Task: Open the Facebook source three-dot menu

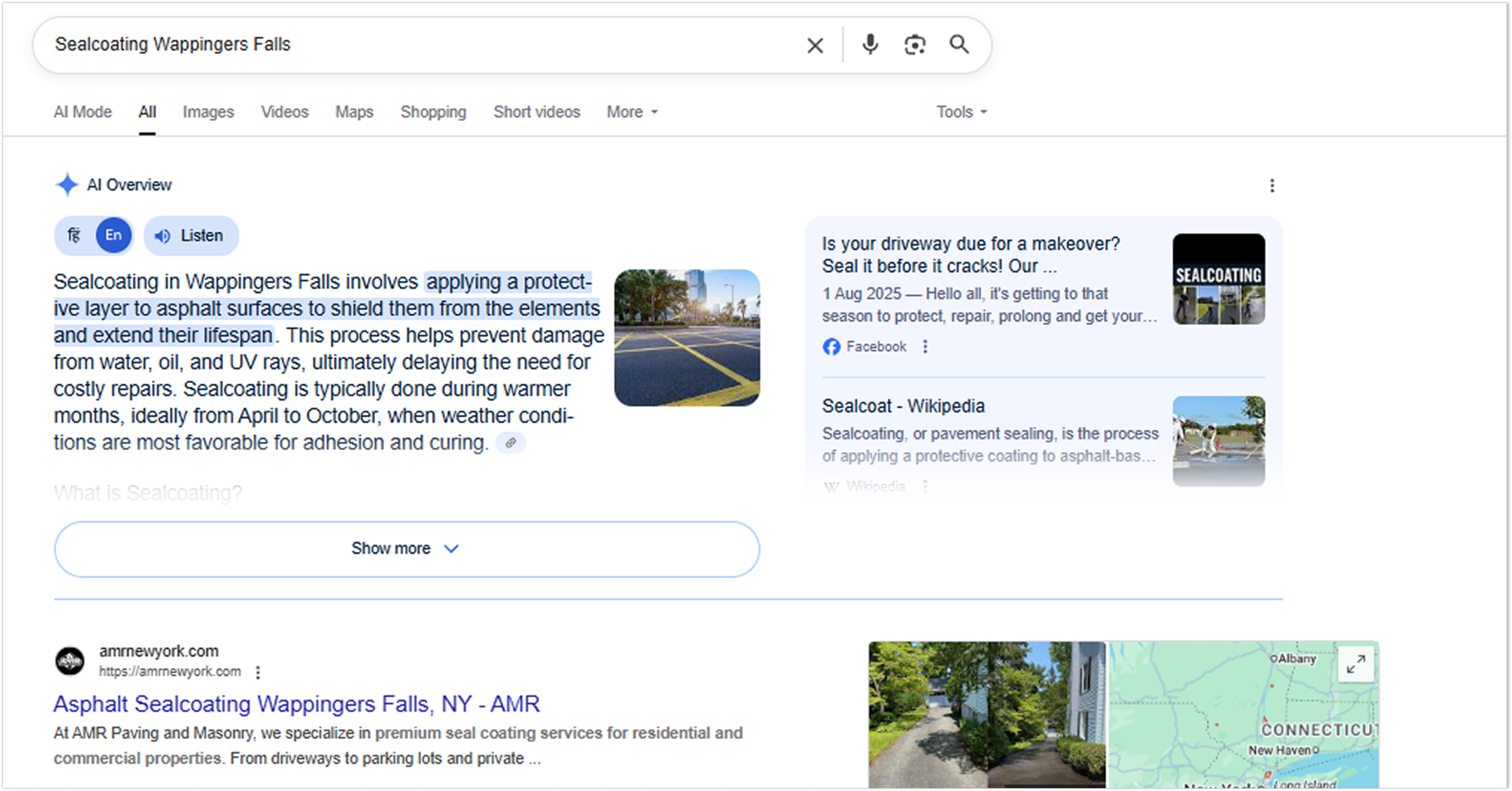Action: tap(925, 346)
